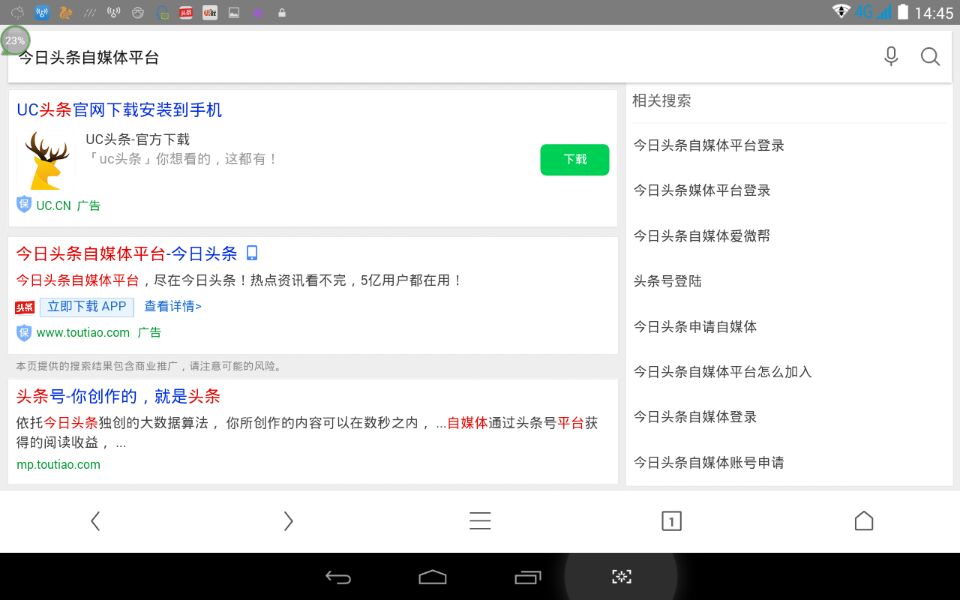Open the www.toutiao.com URL

coord(83,332)
